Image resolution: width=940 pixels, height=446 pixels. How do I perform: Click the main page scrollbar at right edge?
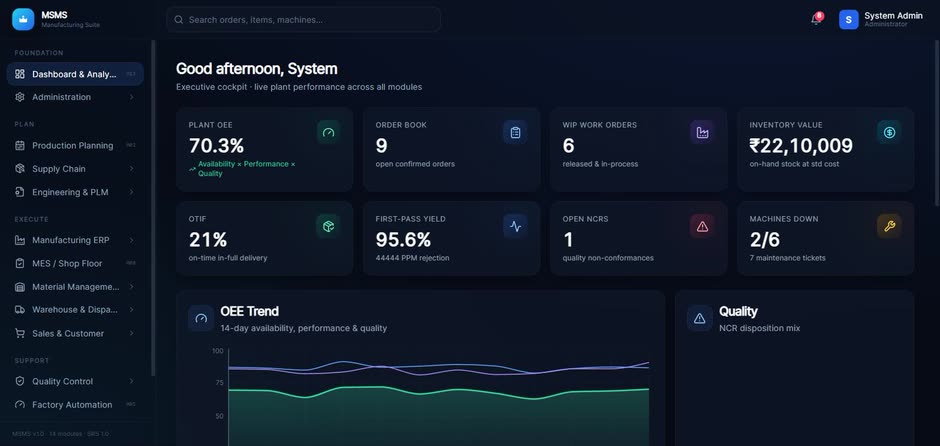pyautogui.click(x=937, y=123)
